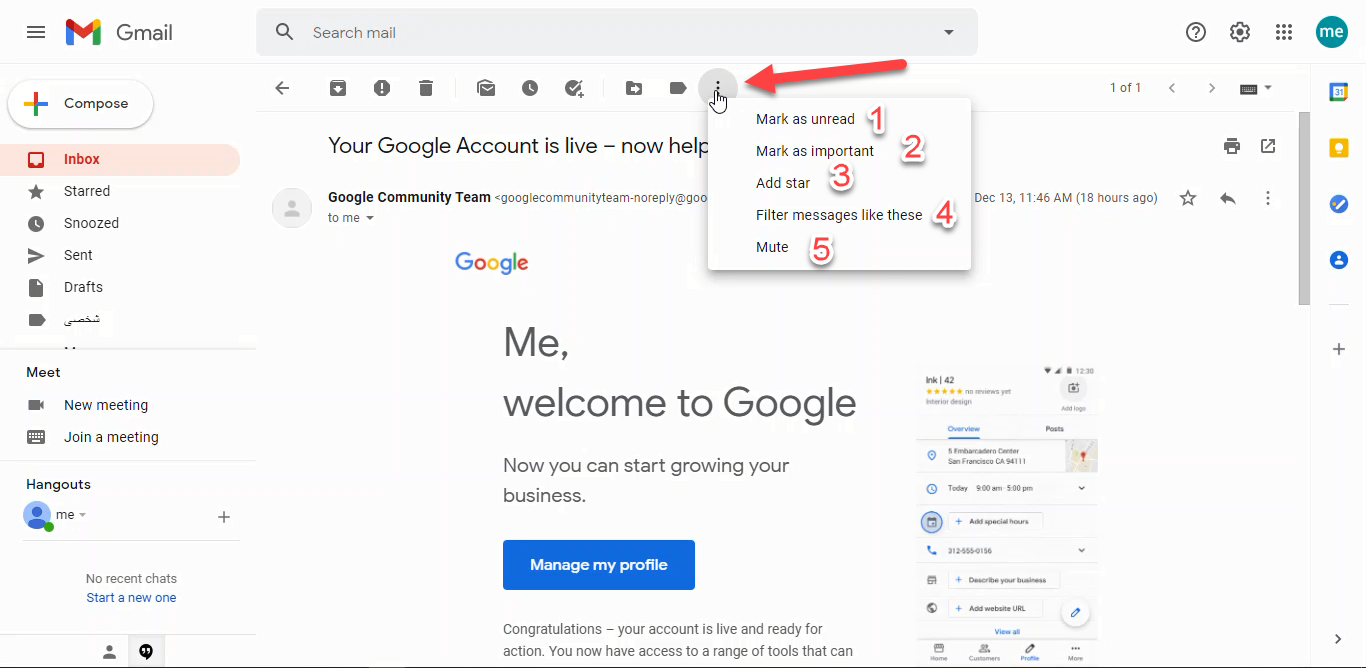Open the Settings gear icon
Screen dimensions: 1366x668
pos(1240,32)
